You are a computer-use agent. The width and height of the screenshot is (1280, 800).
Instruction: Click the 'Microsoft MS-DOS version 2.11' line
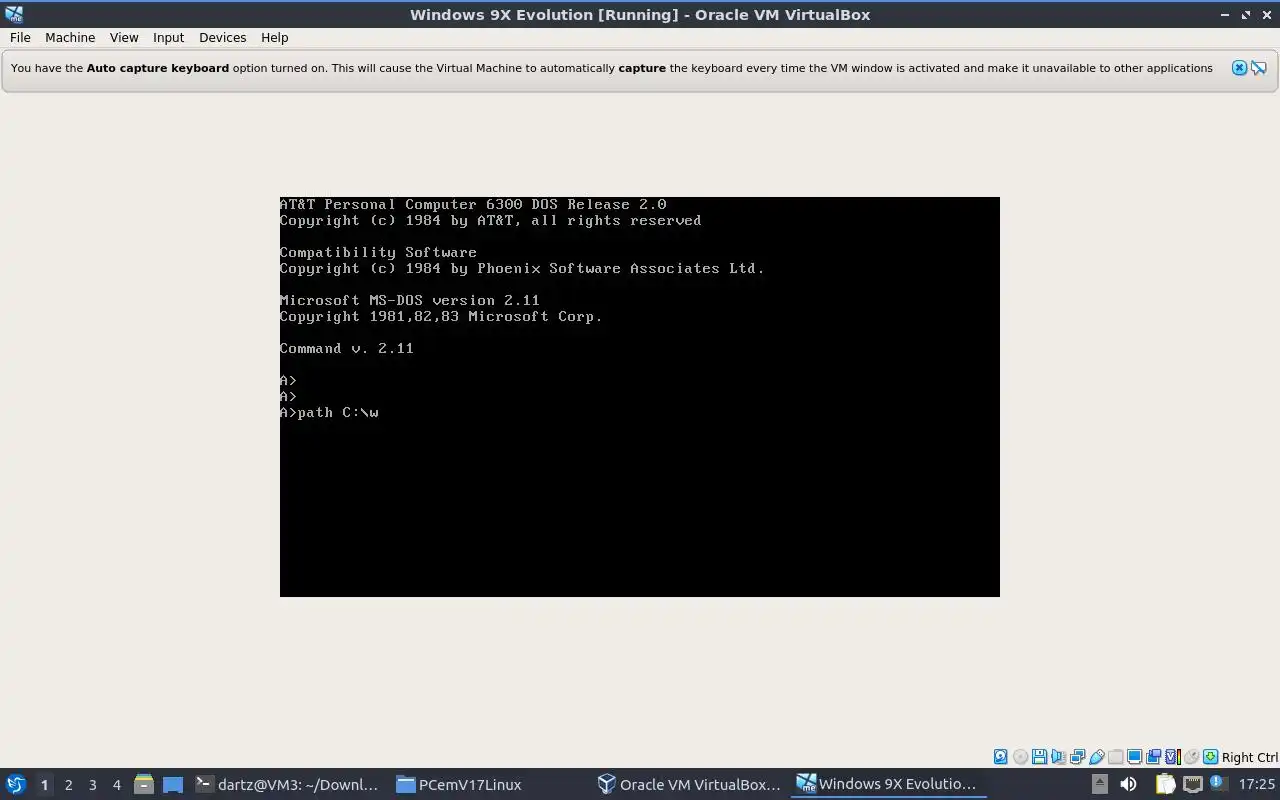click(x=410, y=300)
